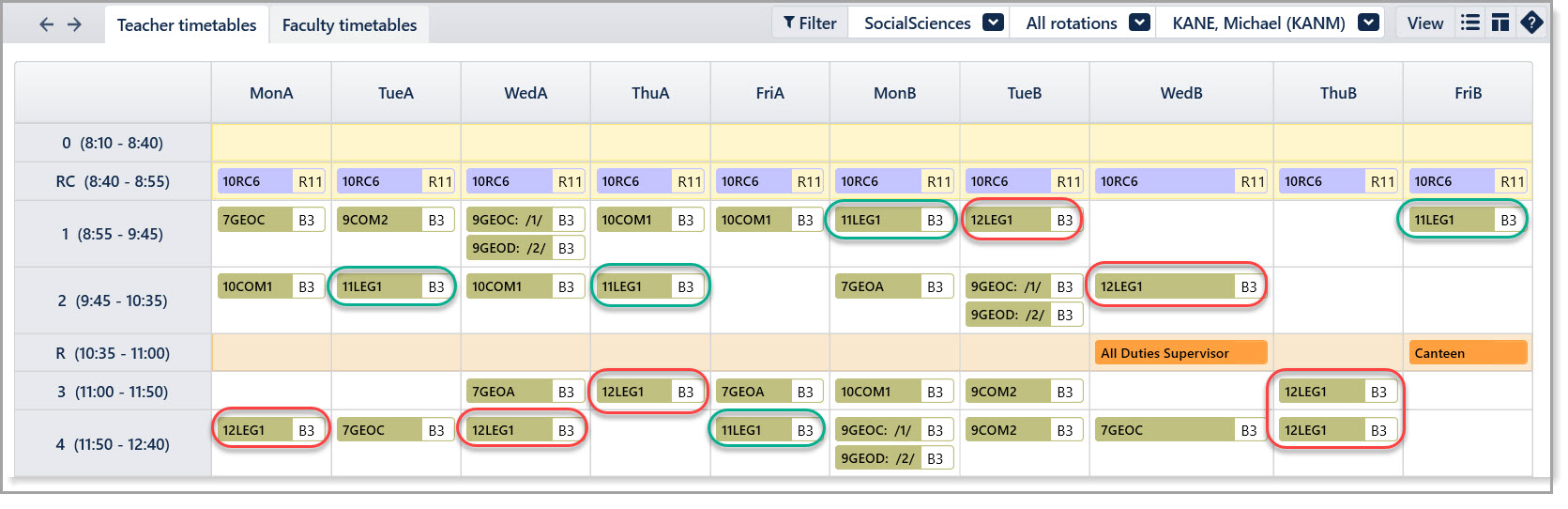Open the 7GEOC lesson on WedB period 4

point(1181,430)
